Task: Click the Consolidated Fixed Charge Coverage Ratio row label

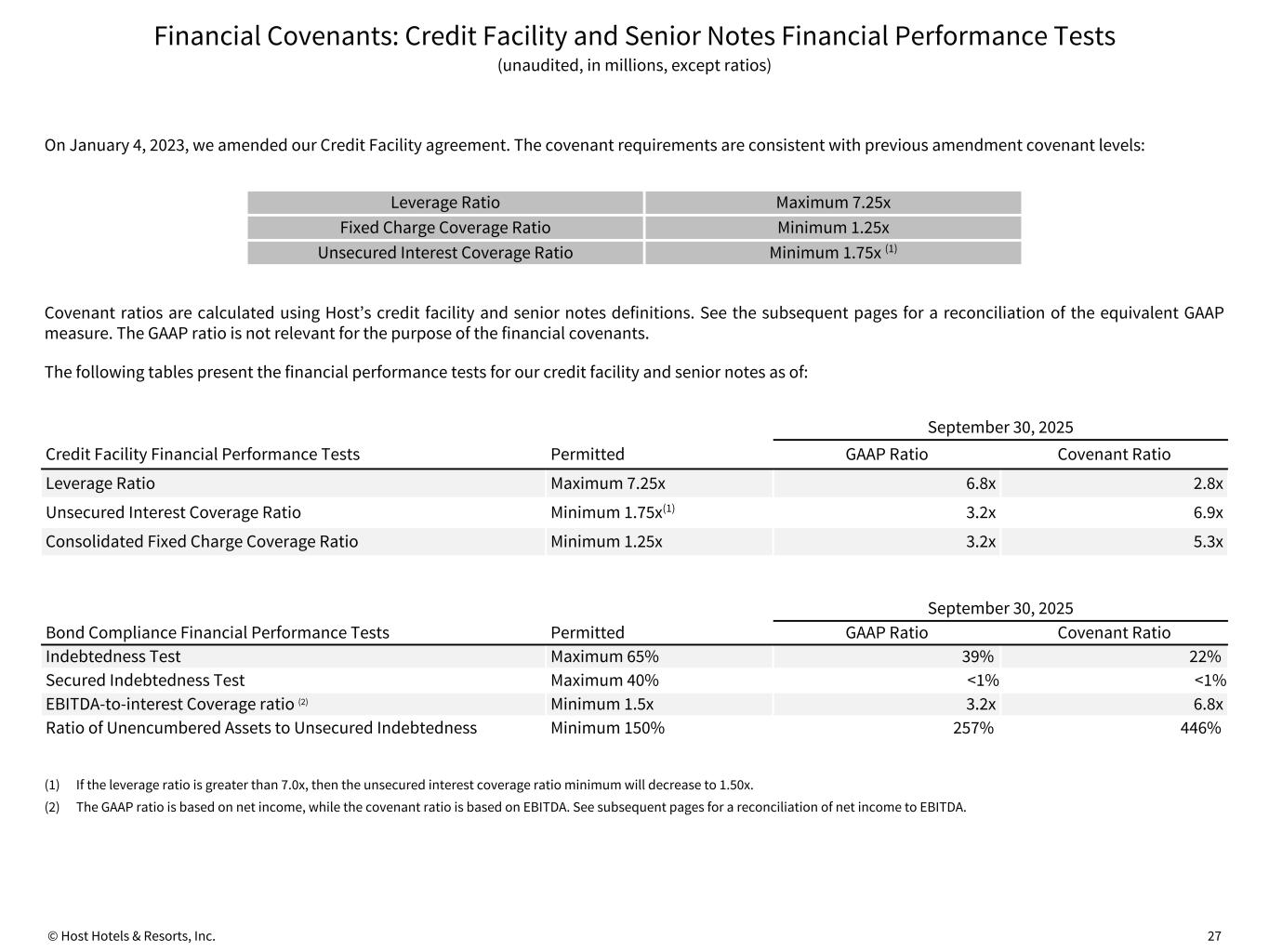Action: tap(202, 541)
